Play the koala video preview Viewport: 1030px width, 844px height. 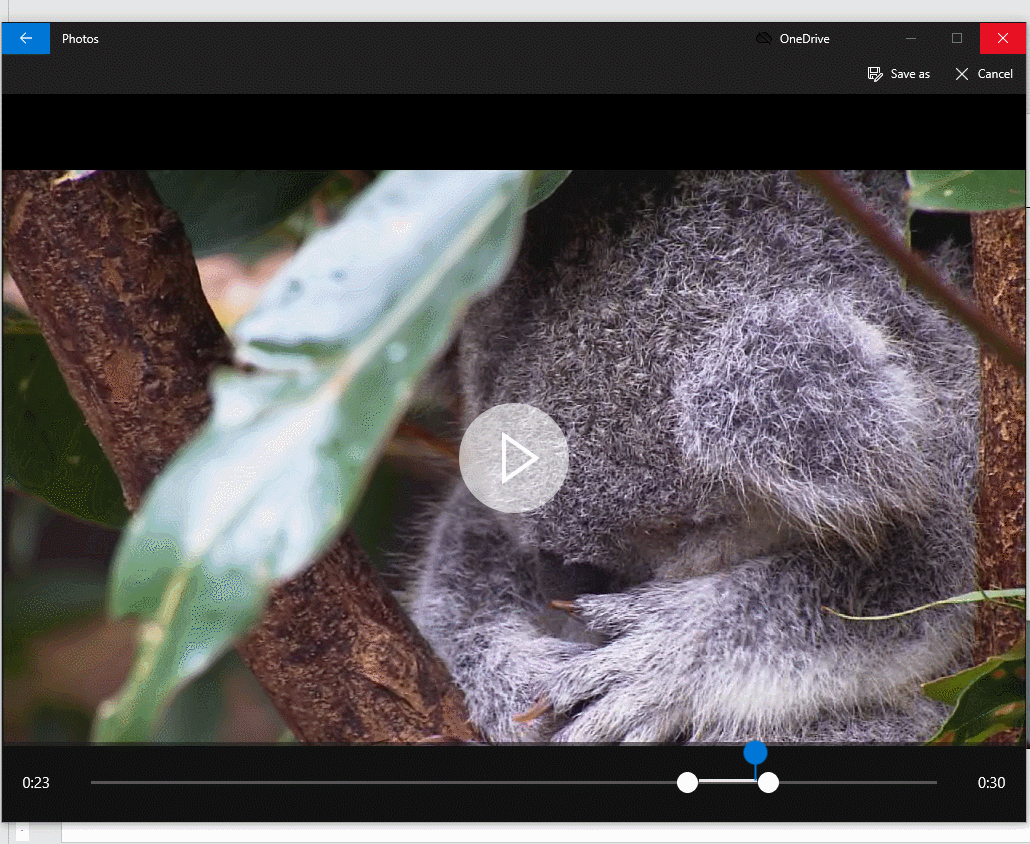click(x=514, y=458)
